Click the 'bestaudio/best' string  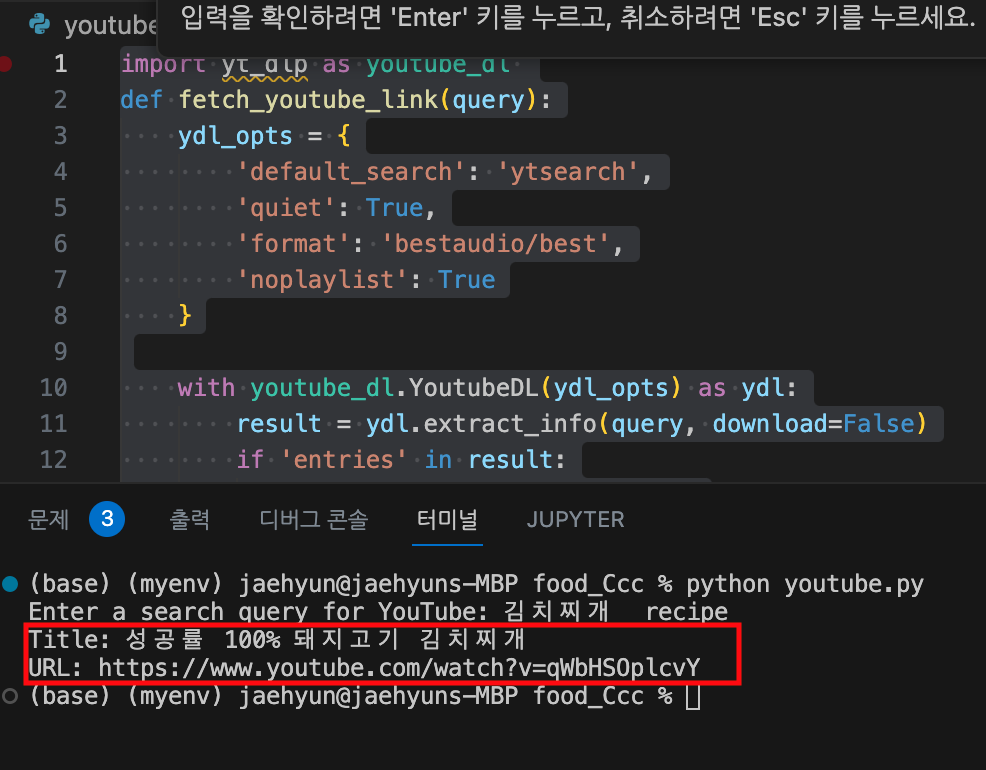point(496,244)
